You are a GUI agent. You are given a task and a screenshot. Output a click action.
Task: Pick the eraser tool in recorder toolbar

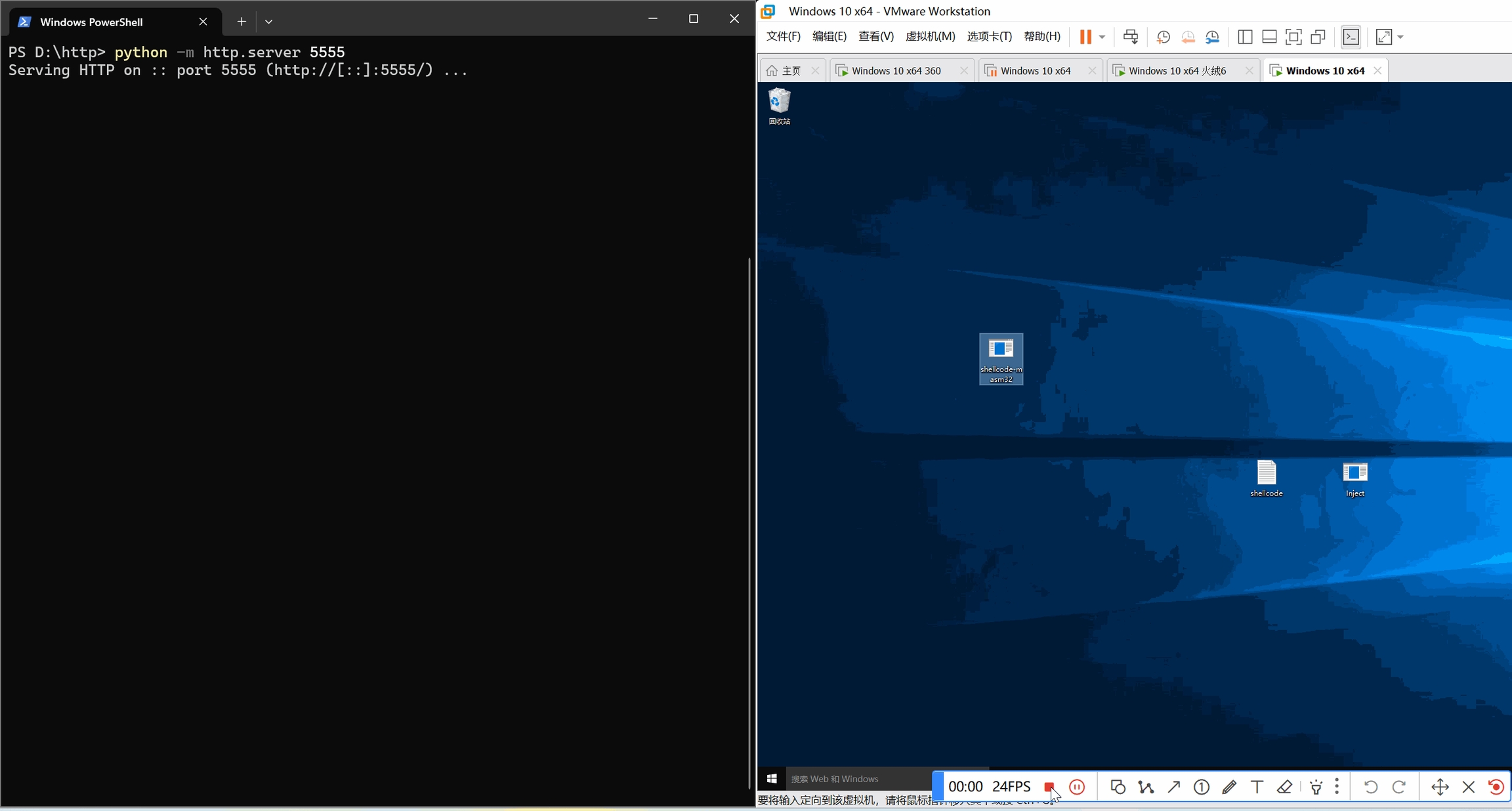[1284, 787]
